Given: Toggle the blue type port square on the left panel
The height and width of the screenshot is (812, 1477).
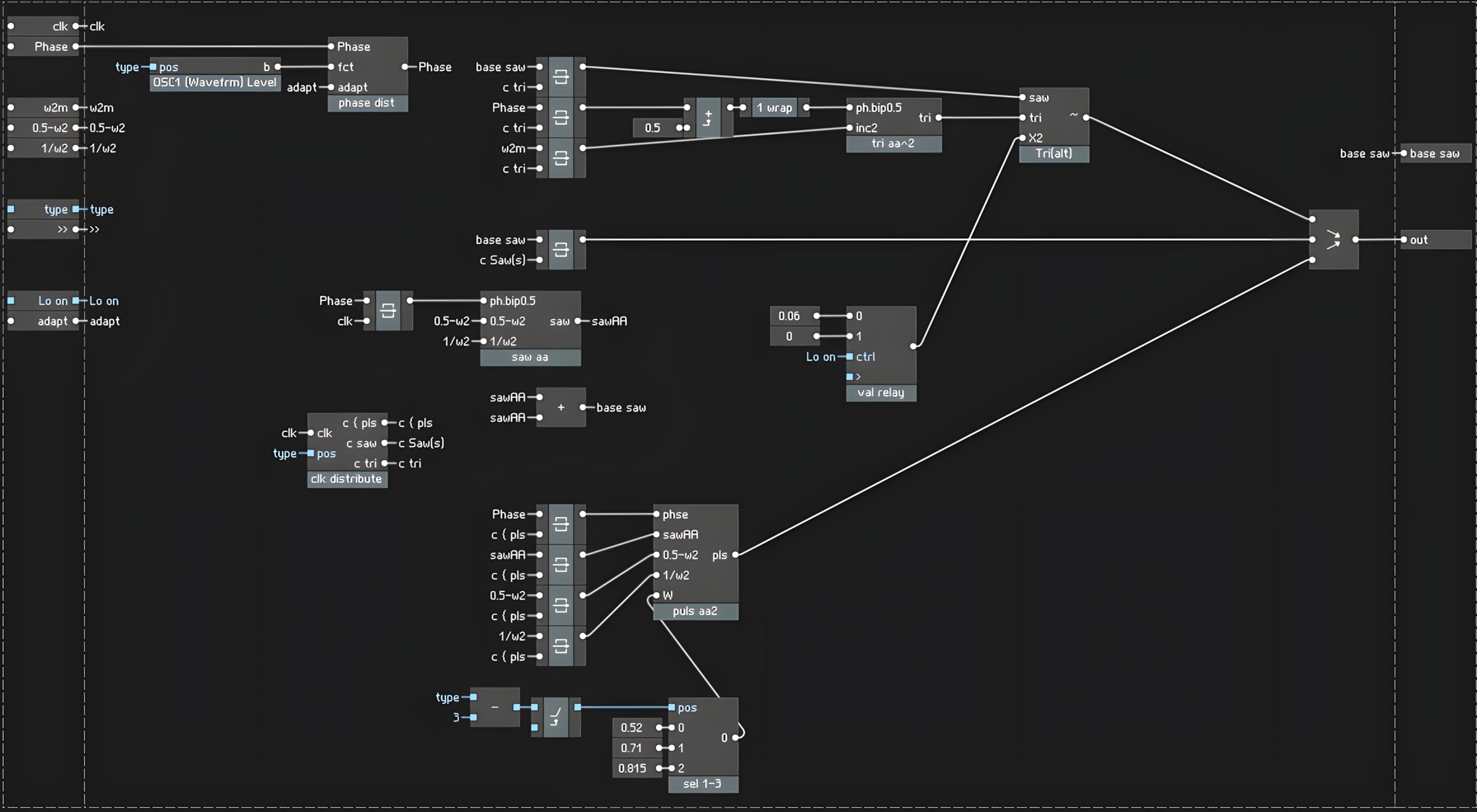Looking at the screenshot, I should click(10, 209).
